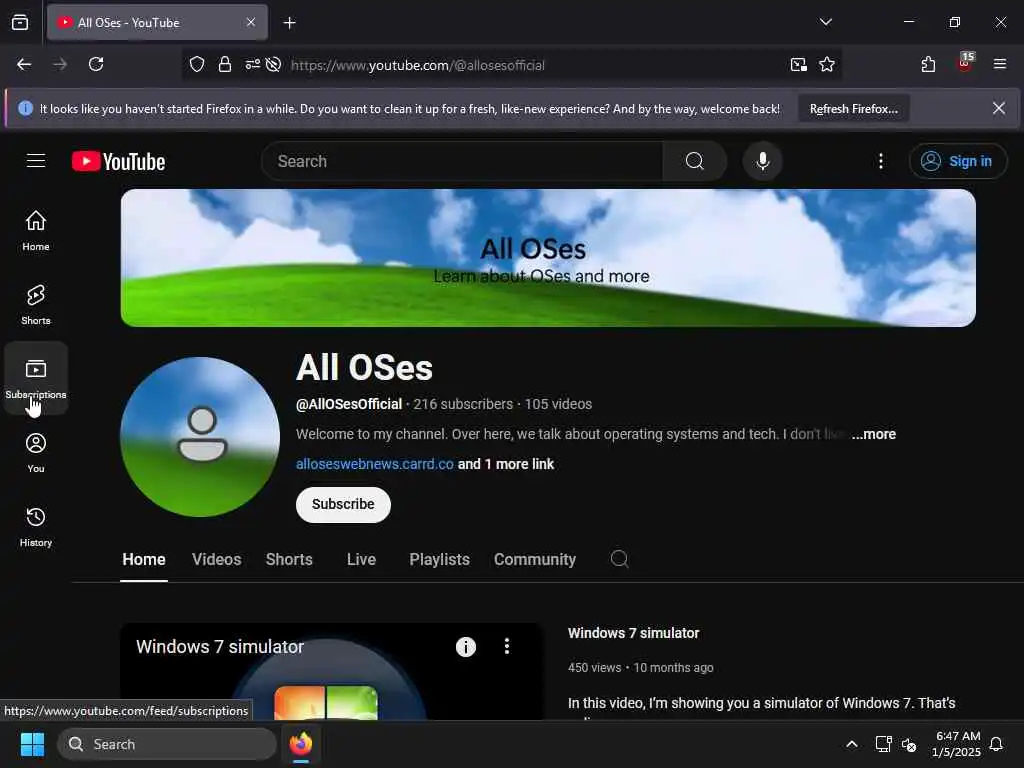Click the '105 videos' text
Viewport: 1024px width, 768px height.
(558, 404)
